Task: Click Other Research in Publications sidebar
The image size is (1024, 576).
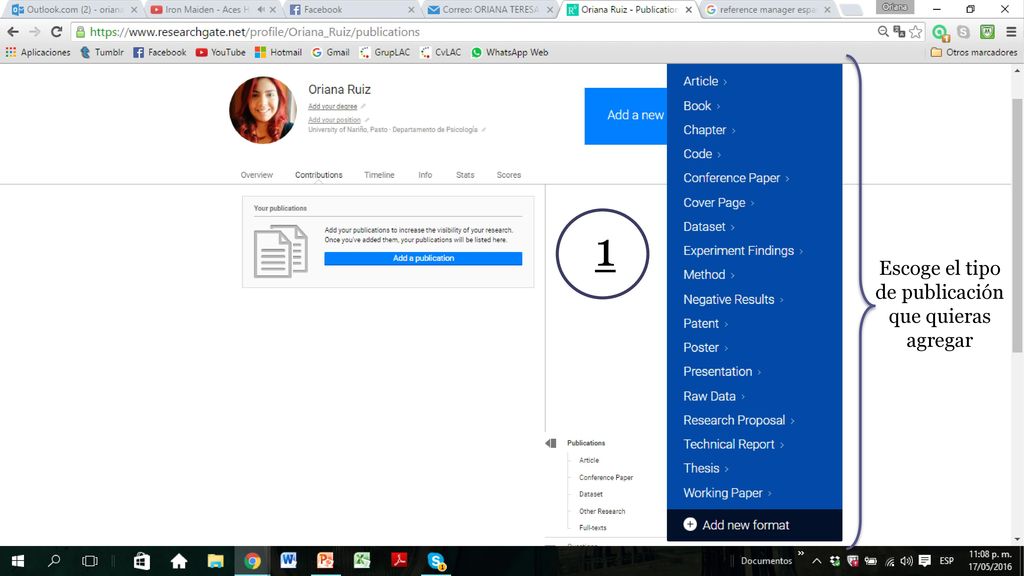Action: tap(602, 511)
